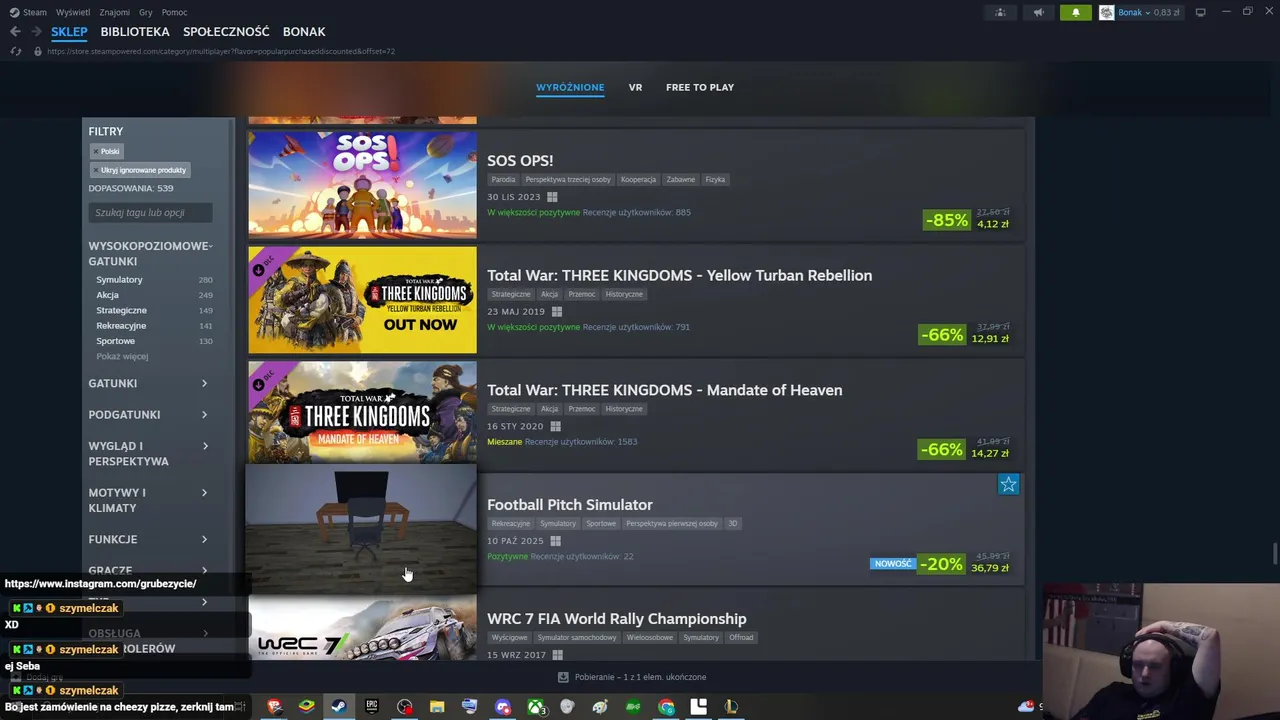Click the DLC badge on Mandate of Heaven
1280x720 pixels.
pos(260,383)
